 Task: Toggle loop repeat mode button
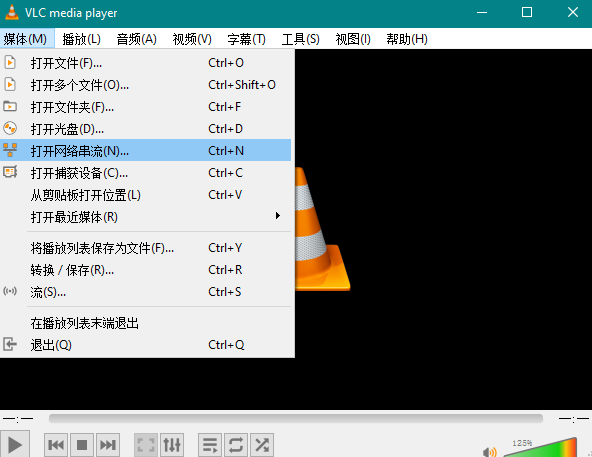pyautogui.click(x=236, y=445)
